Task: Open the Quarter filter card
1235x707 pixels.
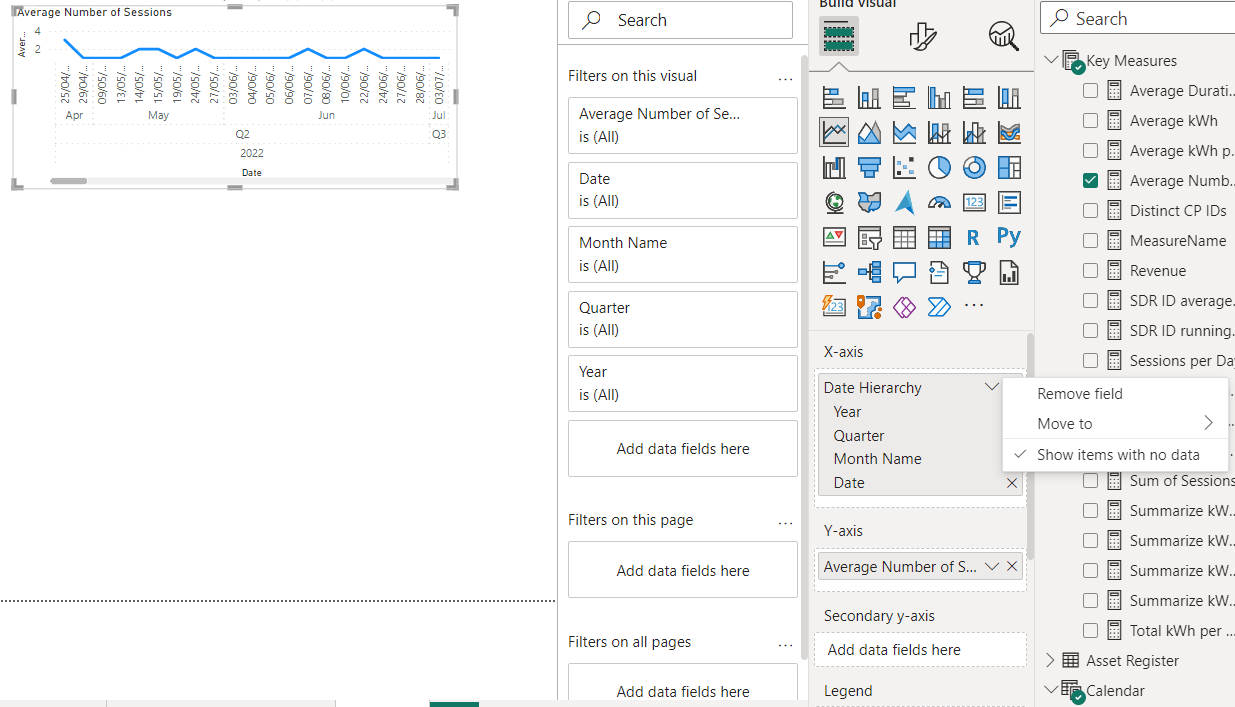Action: pos(683,319)
